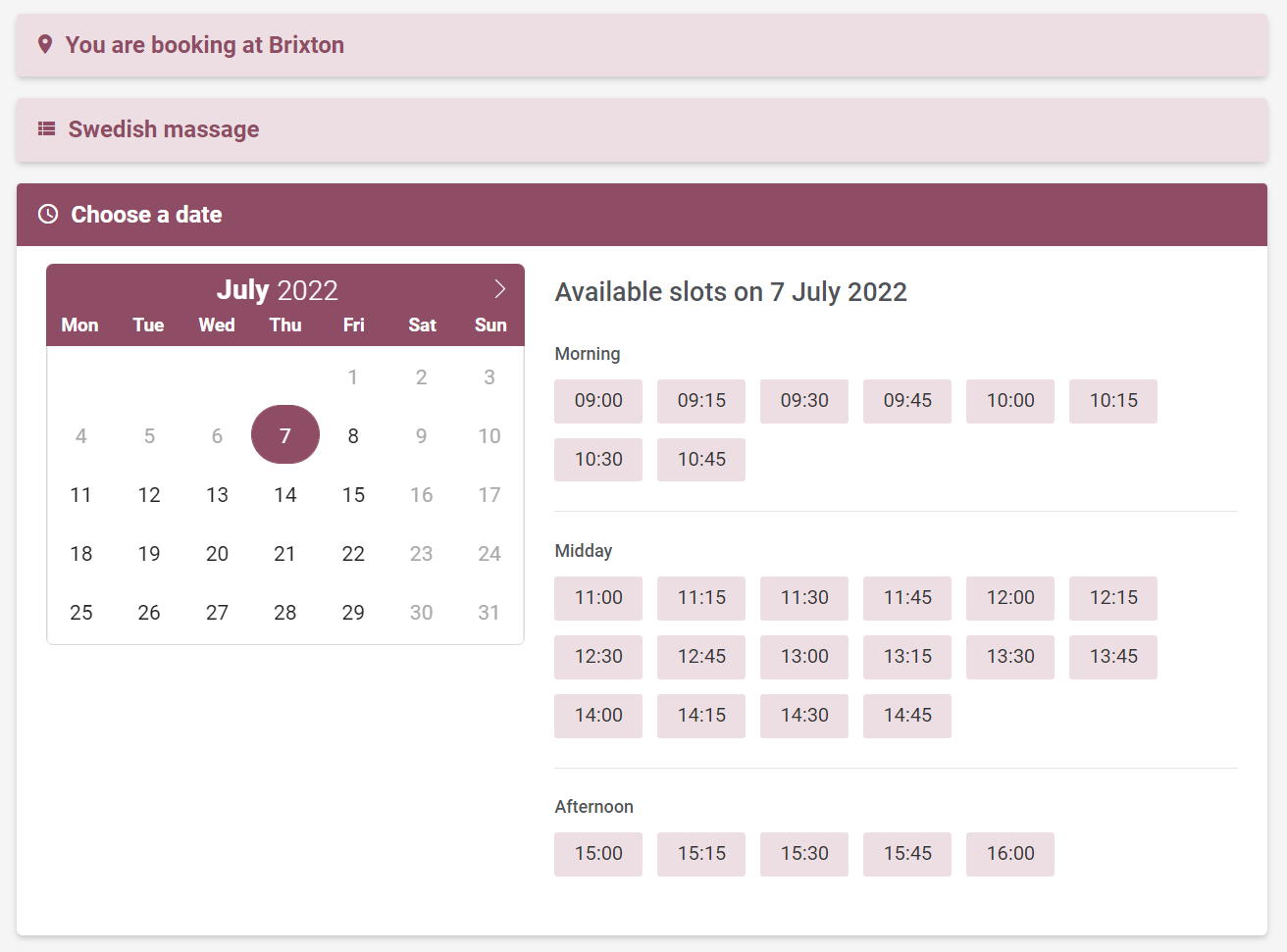Pick the 15:45 slot
1287x952 pixels.
point(907,854)
